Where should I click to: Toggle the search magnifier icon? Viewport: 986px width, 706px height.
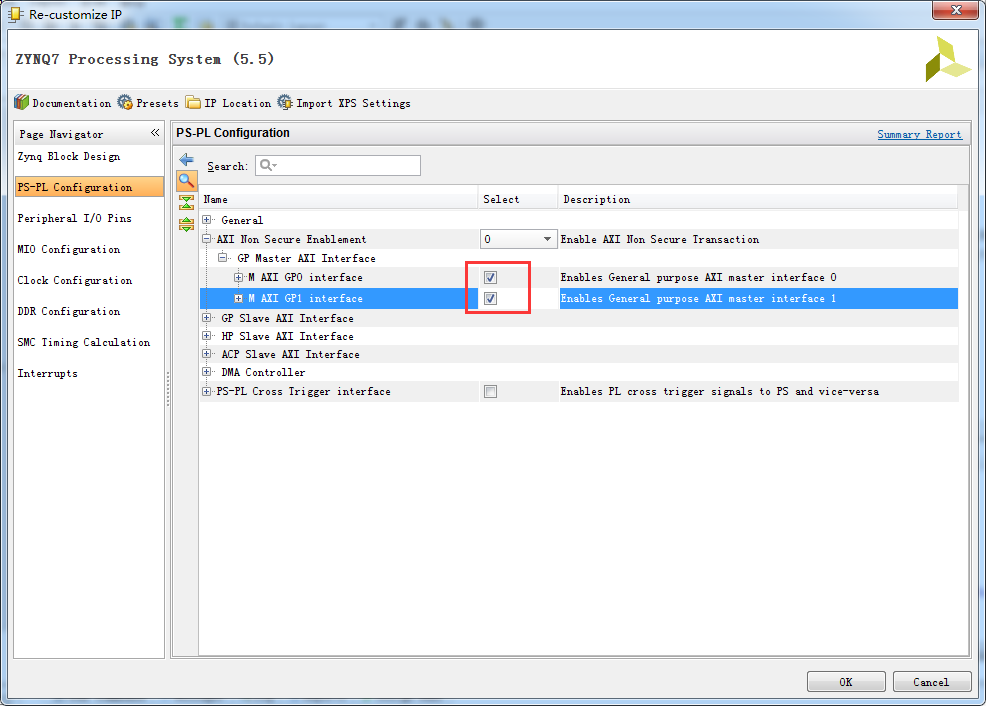[x=186, y=181]
